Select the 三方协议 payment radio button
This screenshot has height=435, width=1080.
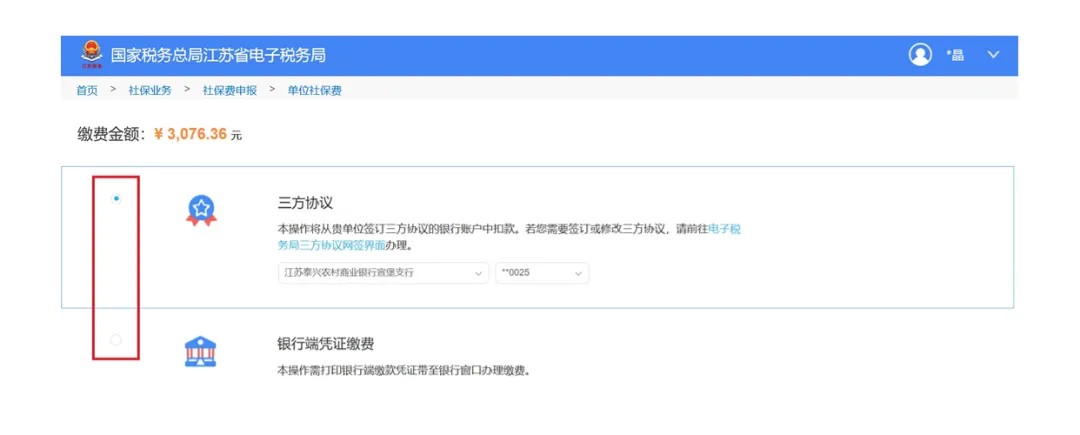(116, 199)
